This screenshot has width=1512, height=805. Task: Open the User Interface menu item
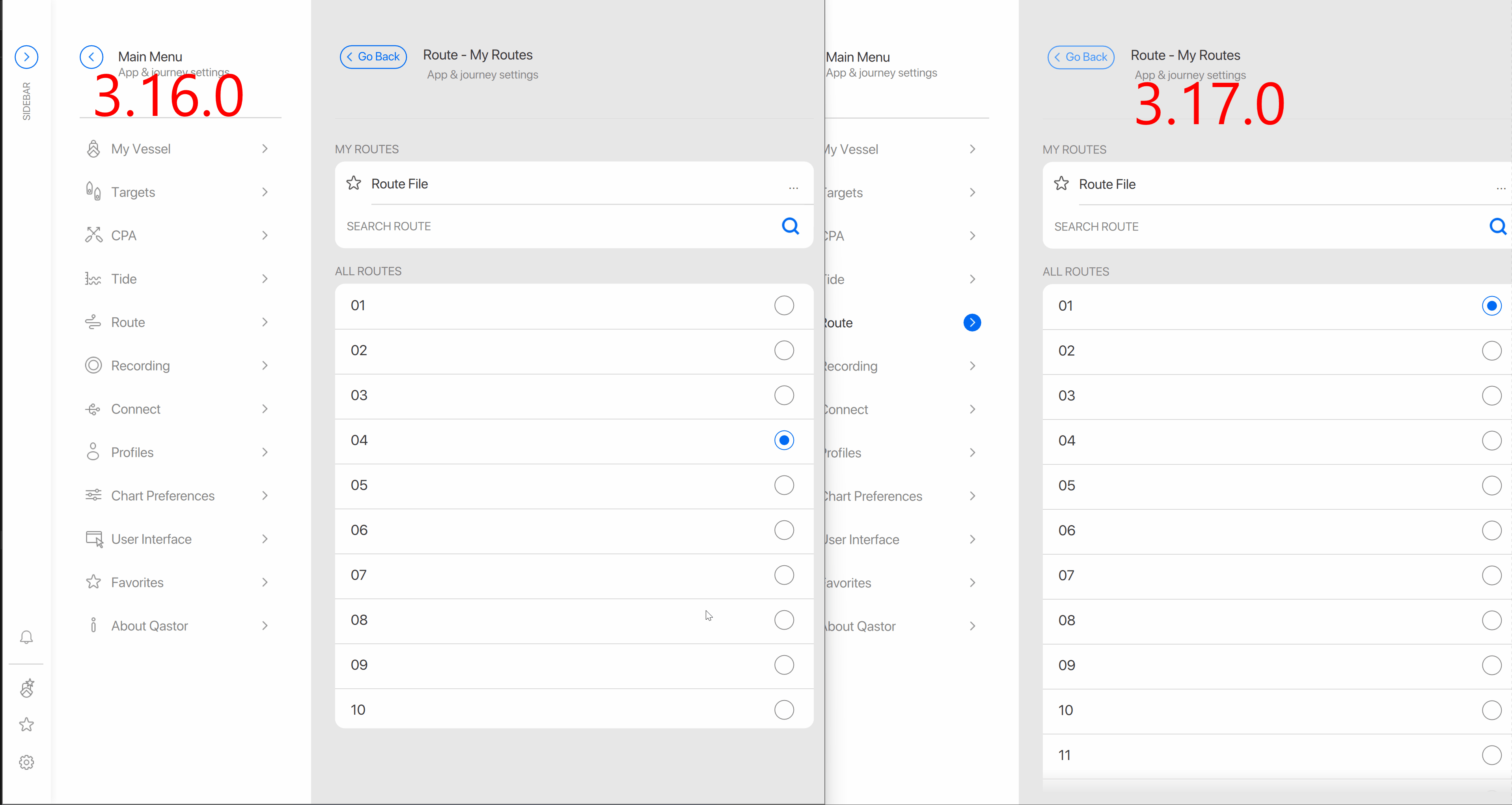pyautogui.click(x=151, y=539)
